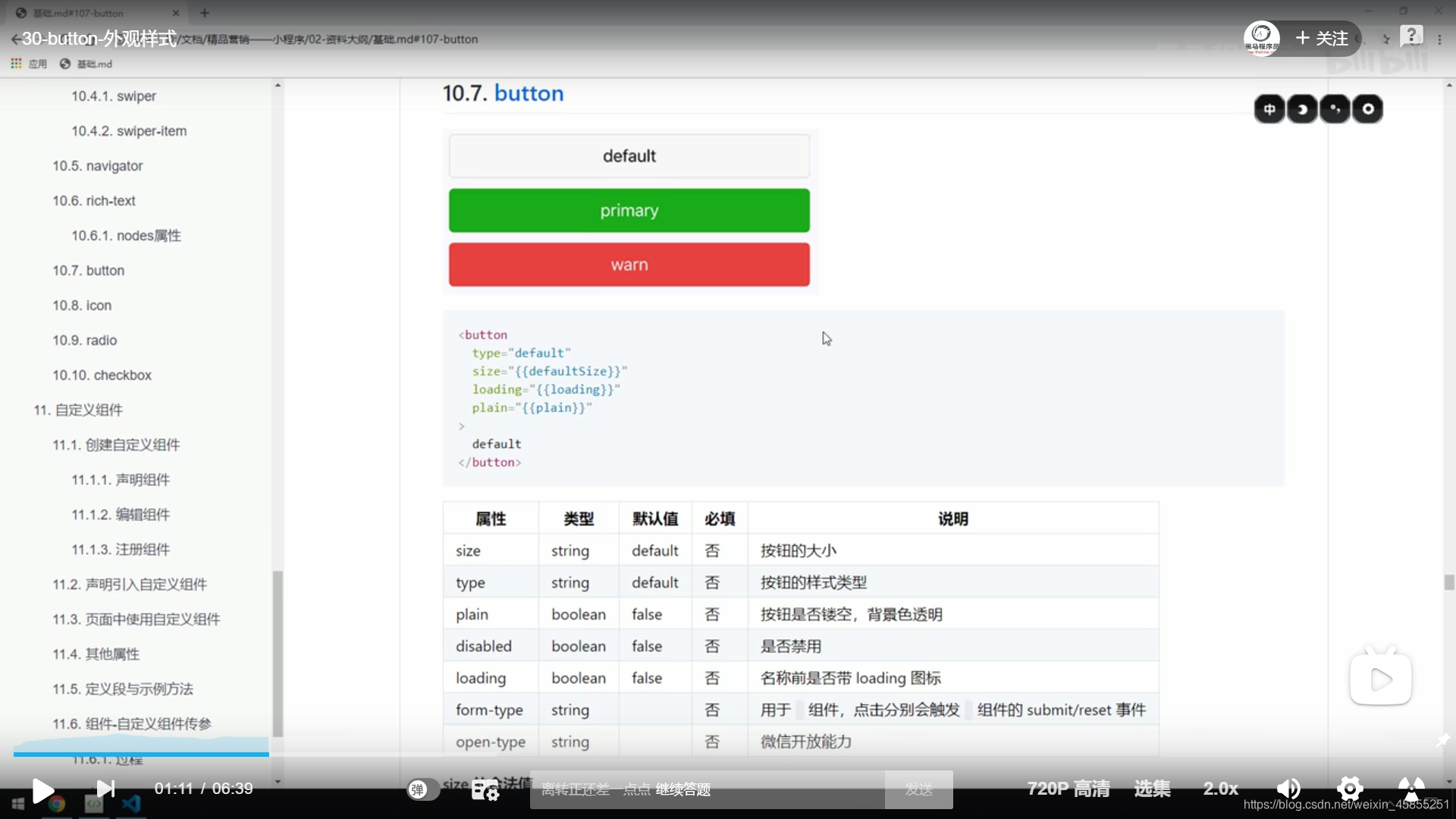Open the 10.4.2. swiper-item outline entry
The width and height of the screenshot is (1456, 819).
coord(129,131)
